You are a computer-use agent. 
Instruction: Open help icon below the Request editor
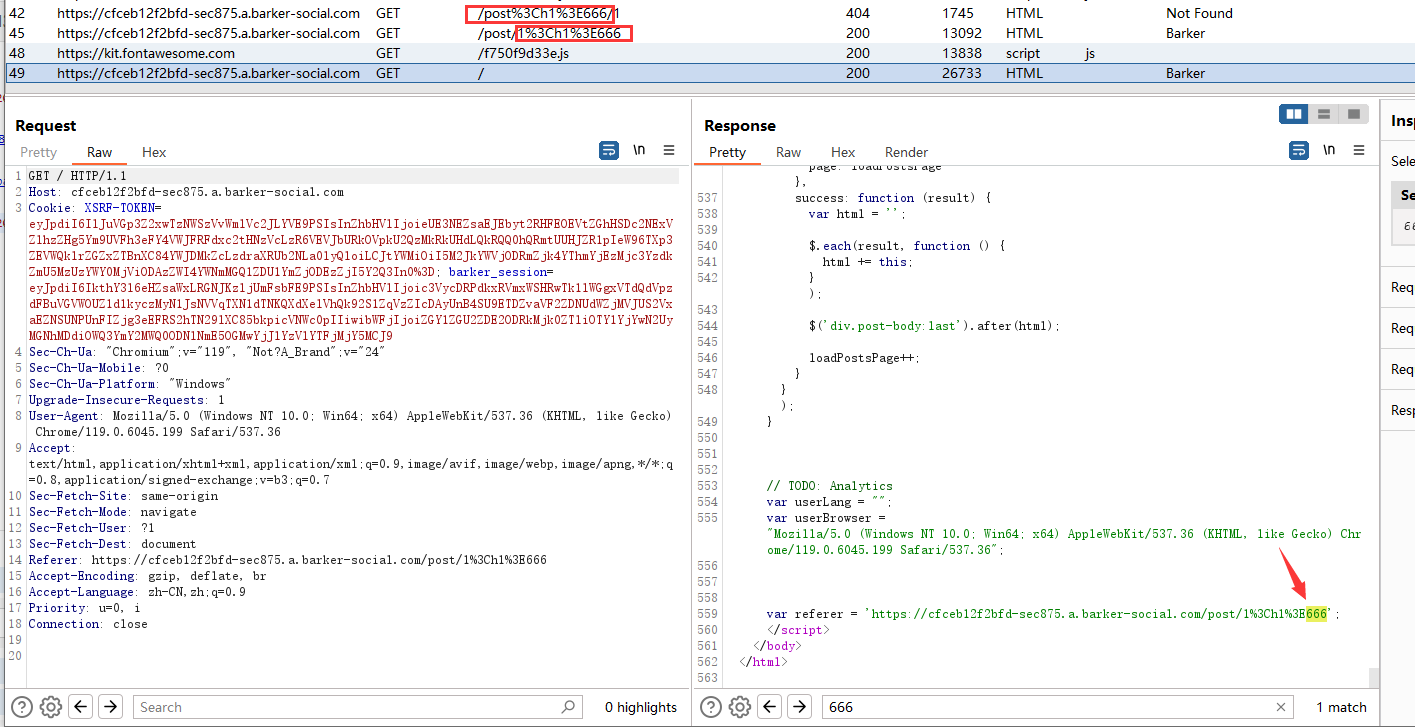tap(22, 706)
